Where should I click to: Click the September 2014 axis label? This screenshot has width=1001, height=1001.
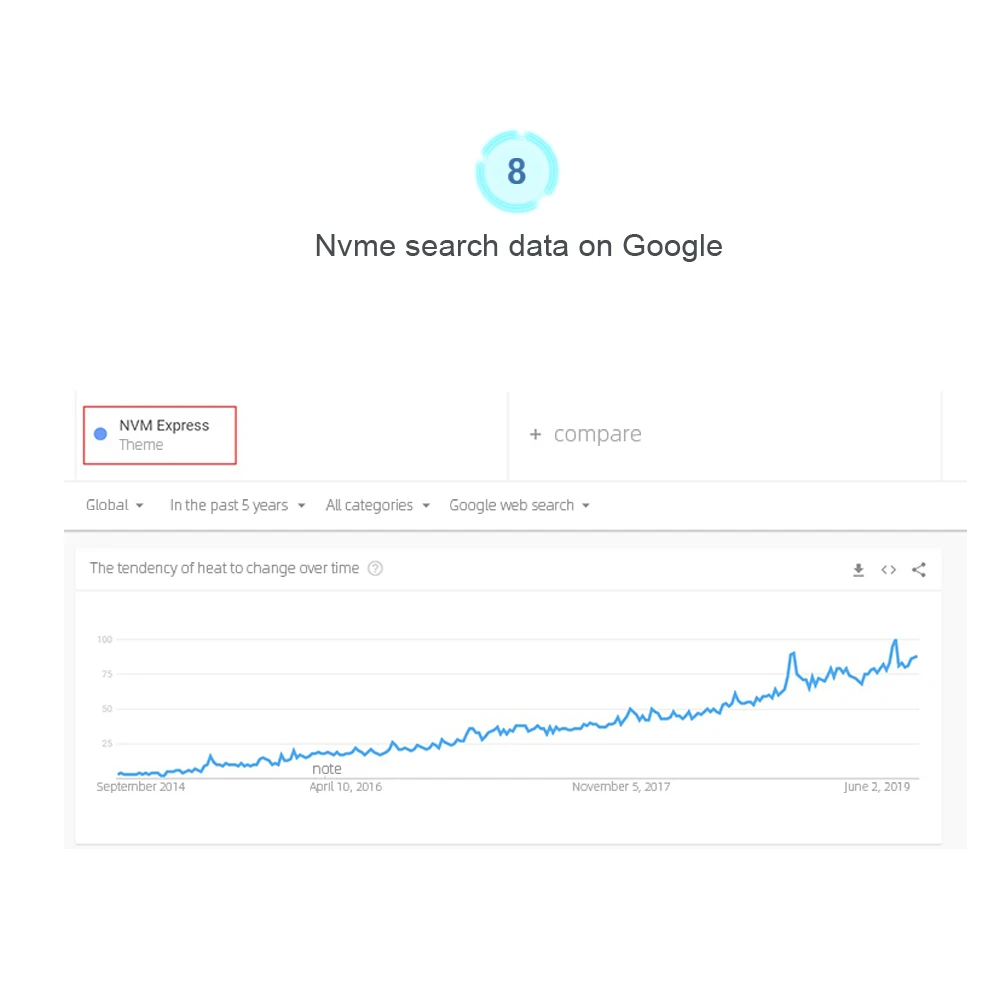(x=140, y=786)
